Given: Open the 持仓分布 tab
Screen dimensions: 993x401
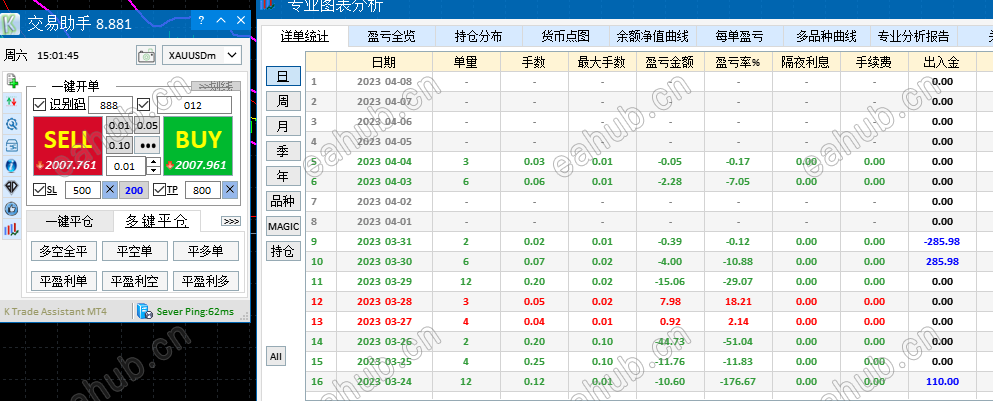Looking at the screenshot, I should pyautogui.click(x=479, y=36).
